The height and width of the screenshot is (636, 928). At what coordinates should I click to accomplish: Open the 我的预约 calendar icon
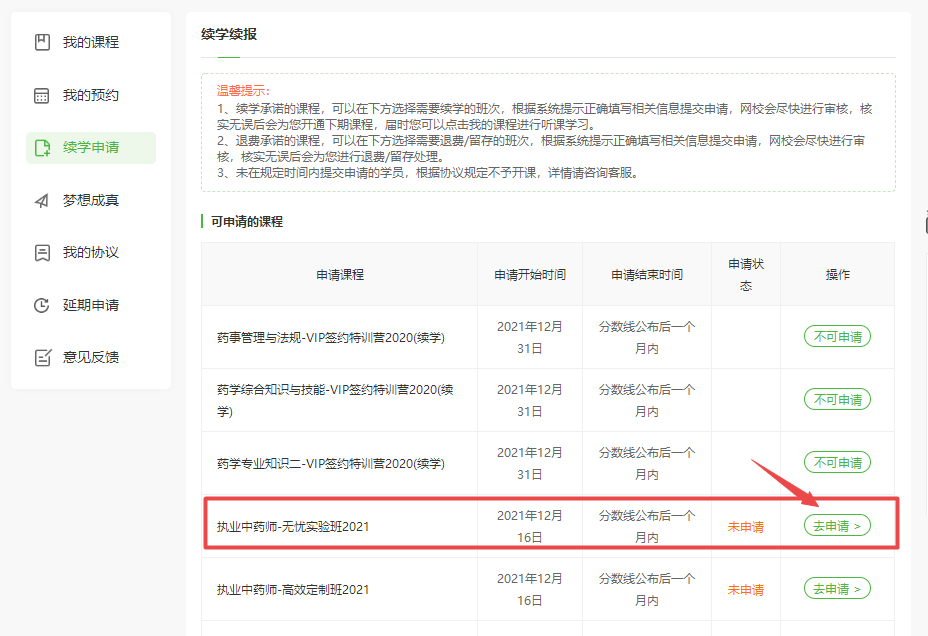click(42, 95)
